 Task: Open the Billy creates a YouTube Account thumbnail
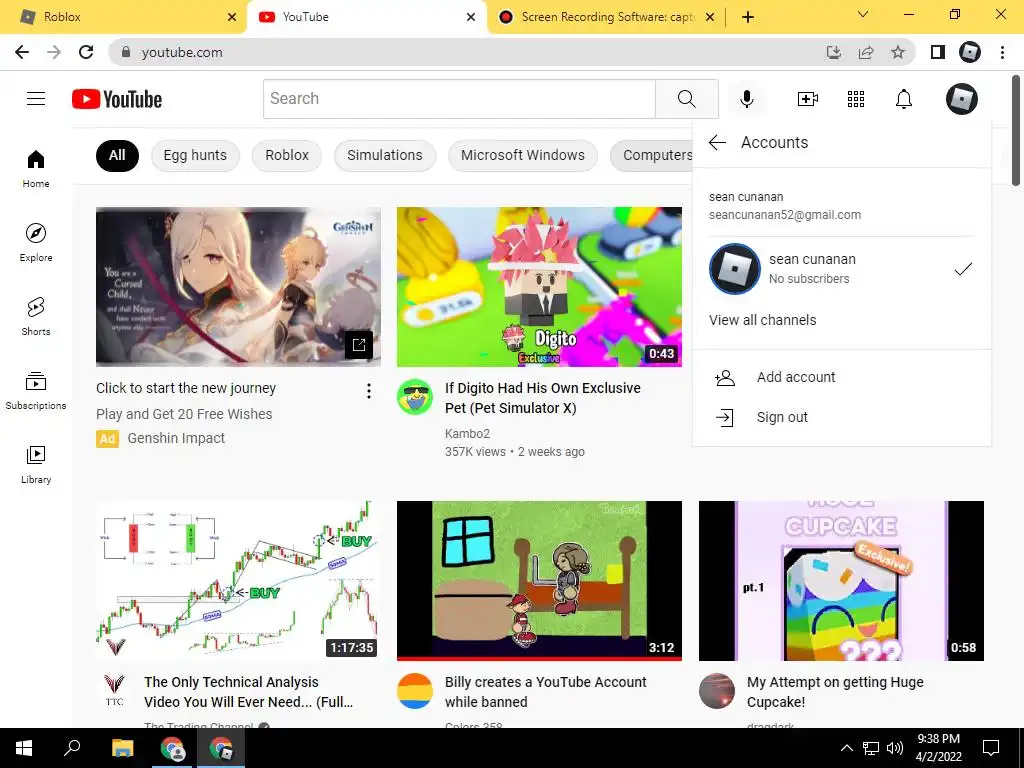539,581
